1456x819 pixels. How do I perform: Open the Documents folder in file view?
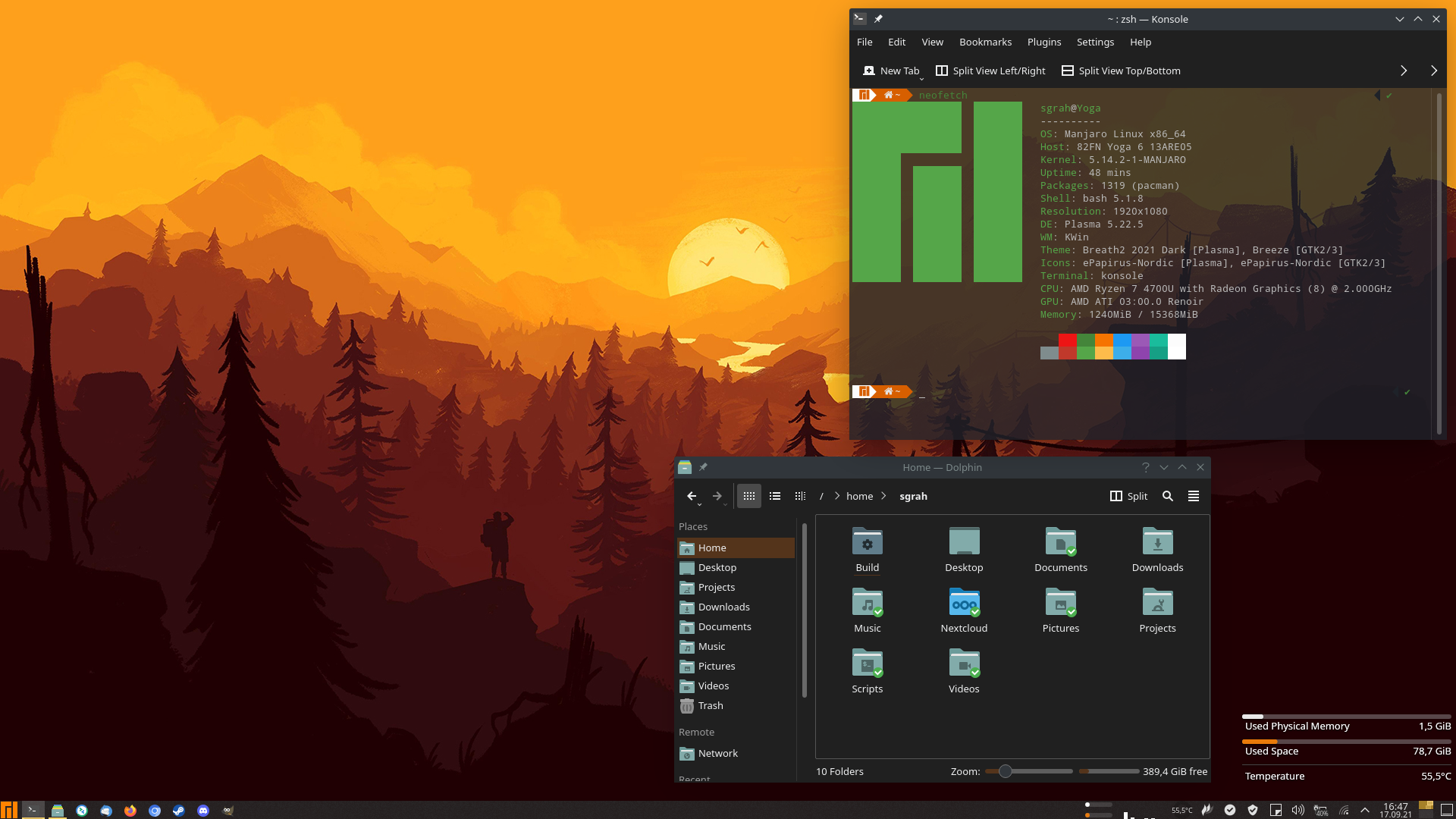pos(1060,549)
